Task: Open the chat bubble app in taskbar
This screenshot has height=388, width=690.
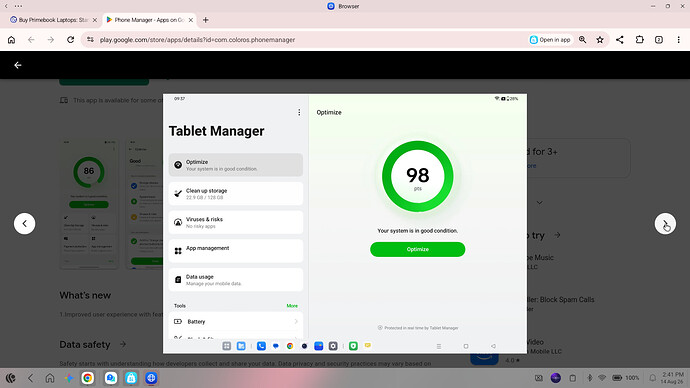Action: tap(110, 378)
